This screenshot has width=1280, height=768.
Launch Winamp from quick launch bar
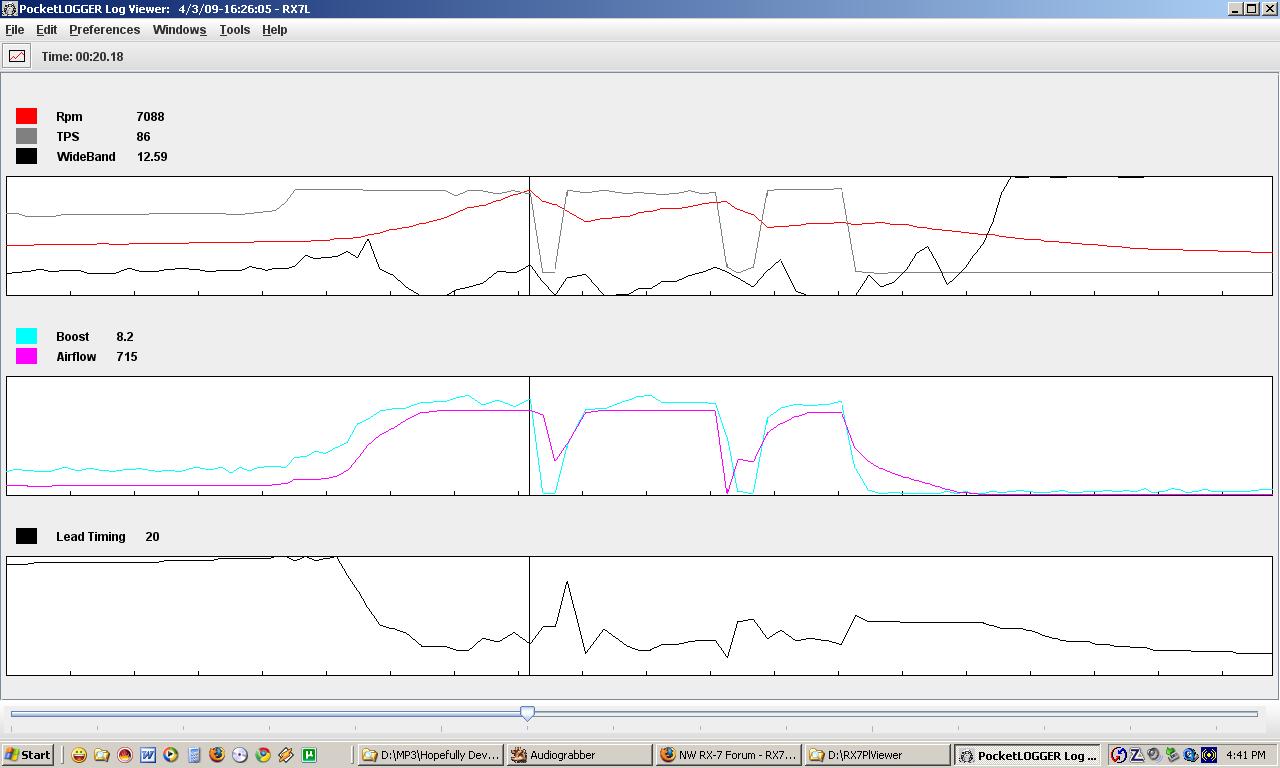[x=286, y=755]
